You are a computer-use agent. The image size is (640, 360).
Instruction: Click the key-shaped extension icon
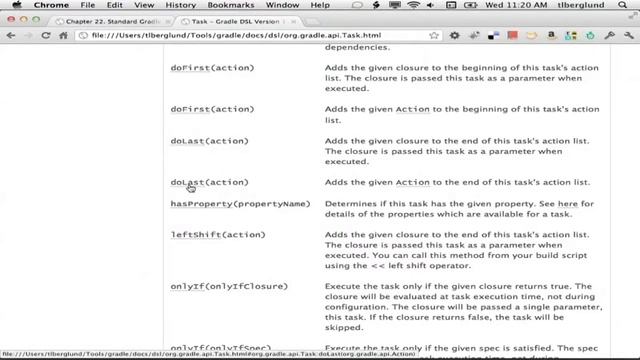point(610,36)
